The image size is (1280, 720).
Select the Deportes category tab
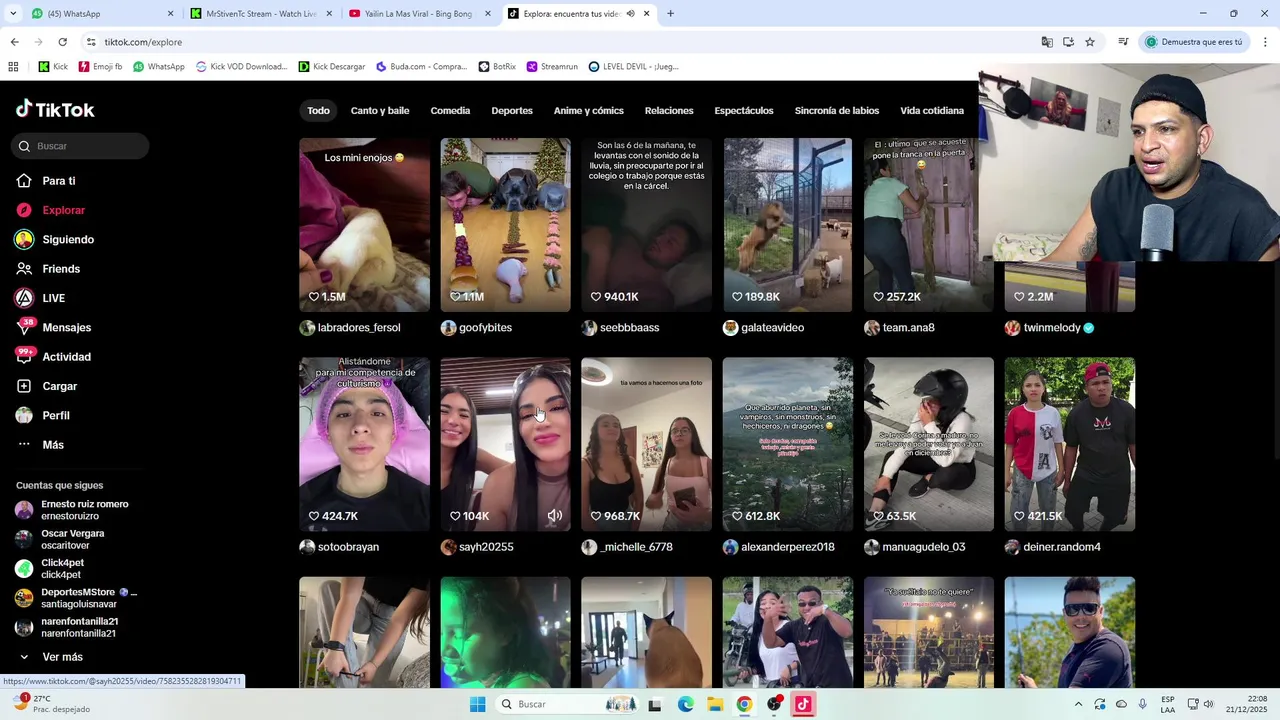click(512, 111)
